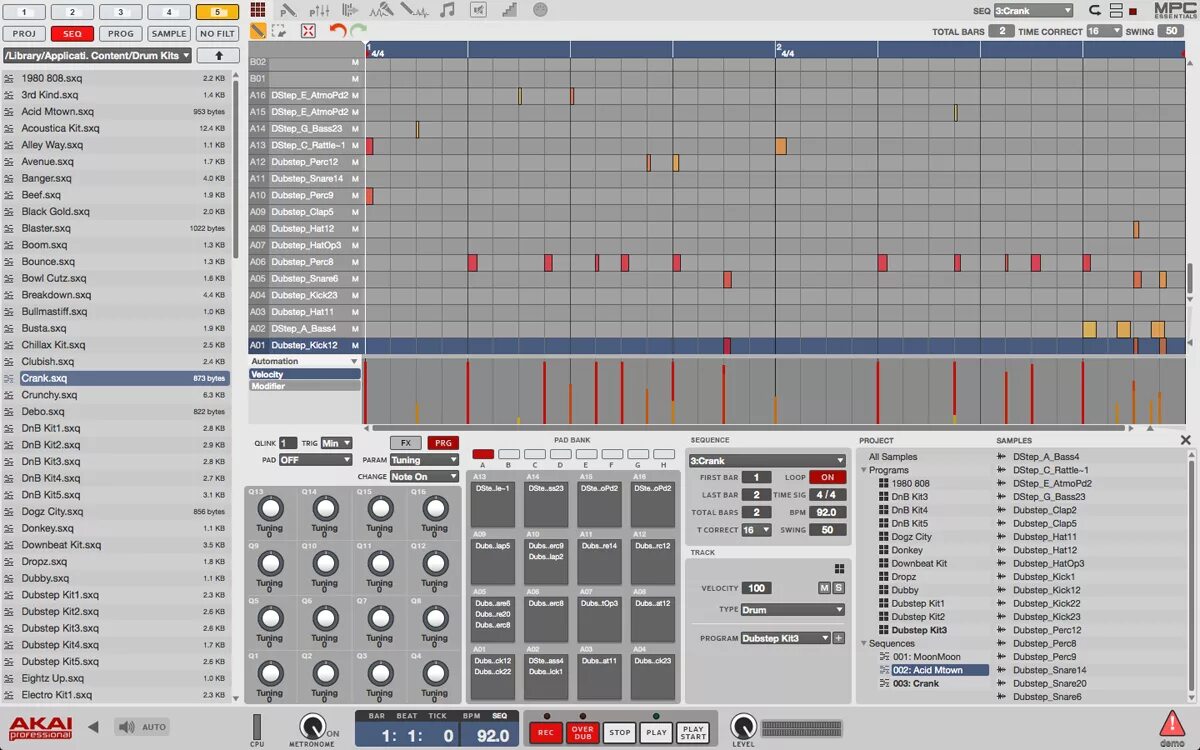Screen dimensions: 1200x750
Task: Open the song mode music note icon
Action: 447,10
